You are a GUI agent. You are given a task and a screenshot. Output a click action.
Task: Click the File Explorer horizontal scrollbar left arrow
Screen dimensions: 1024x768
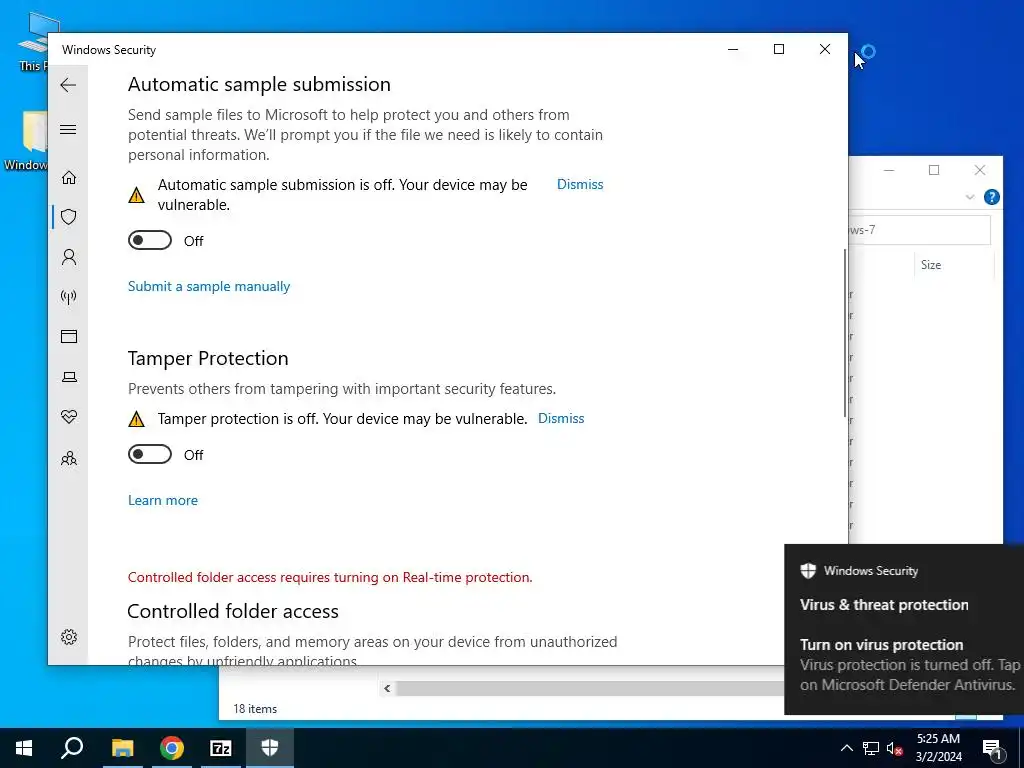[x=387, y=688]
